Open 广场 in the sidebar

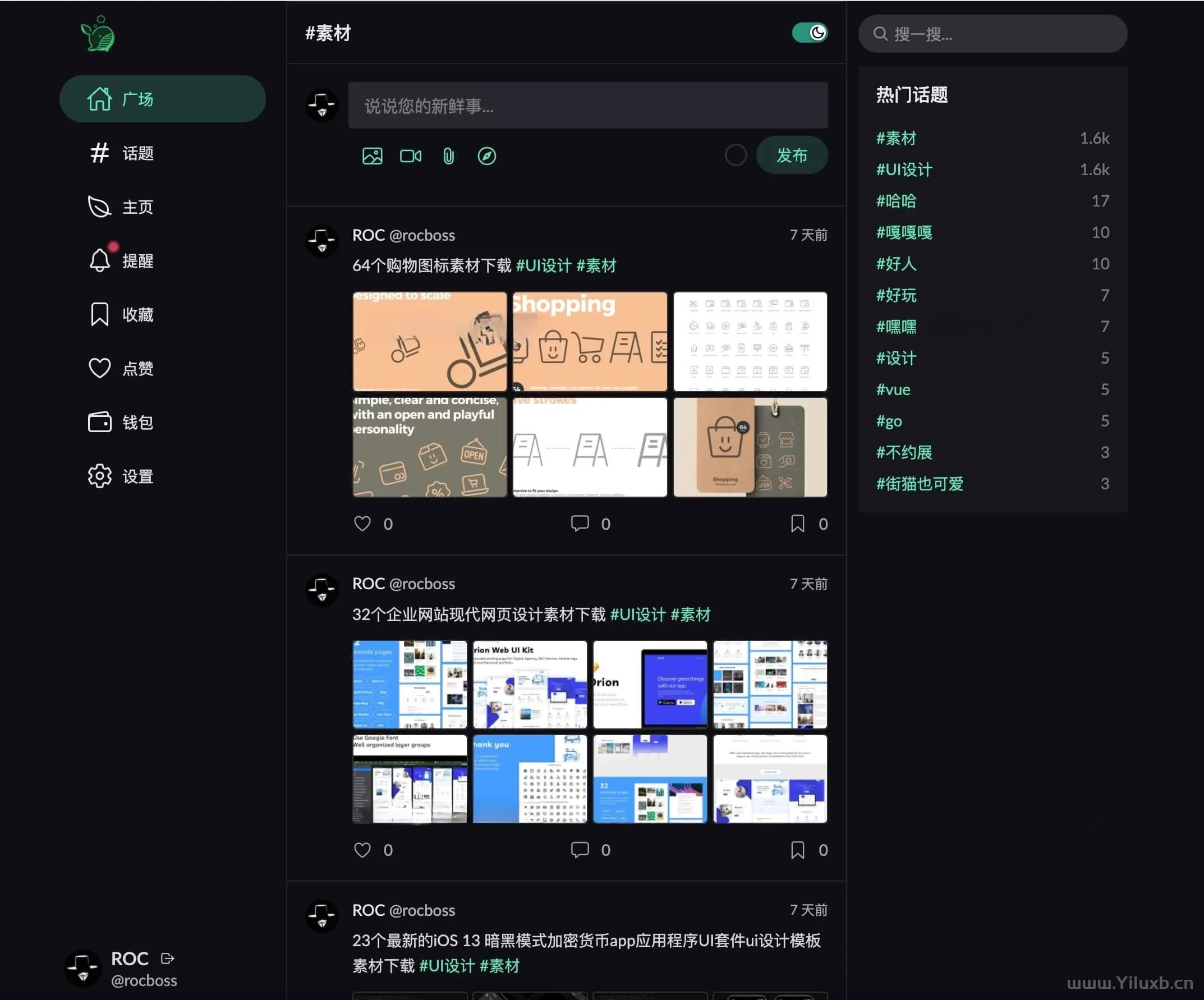[x=162, y=99]
